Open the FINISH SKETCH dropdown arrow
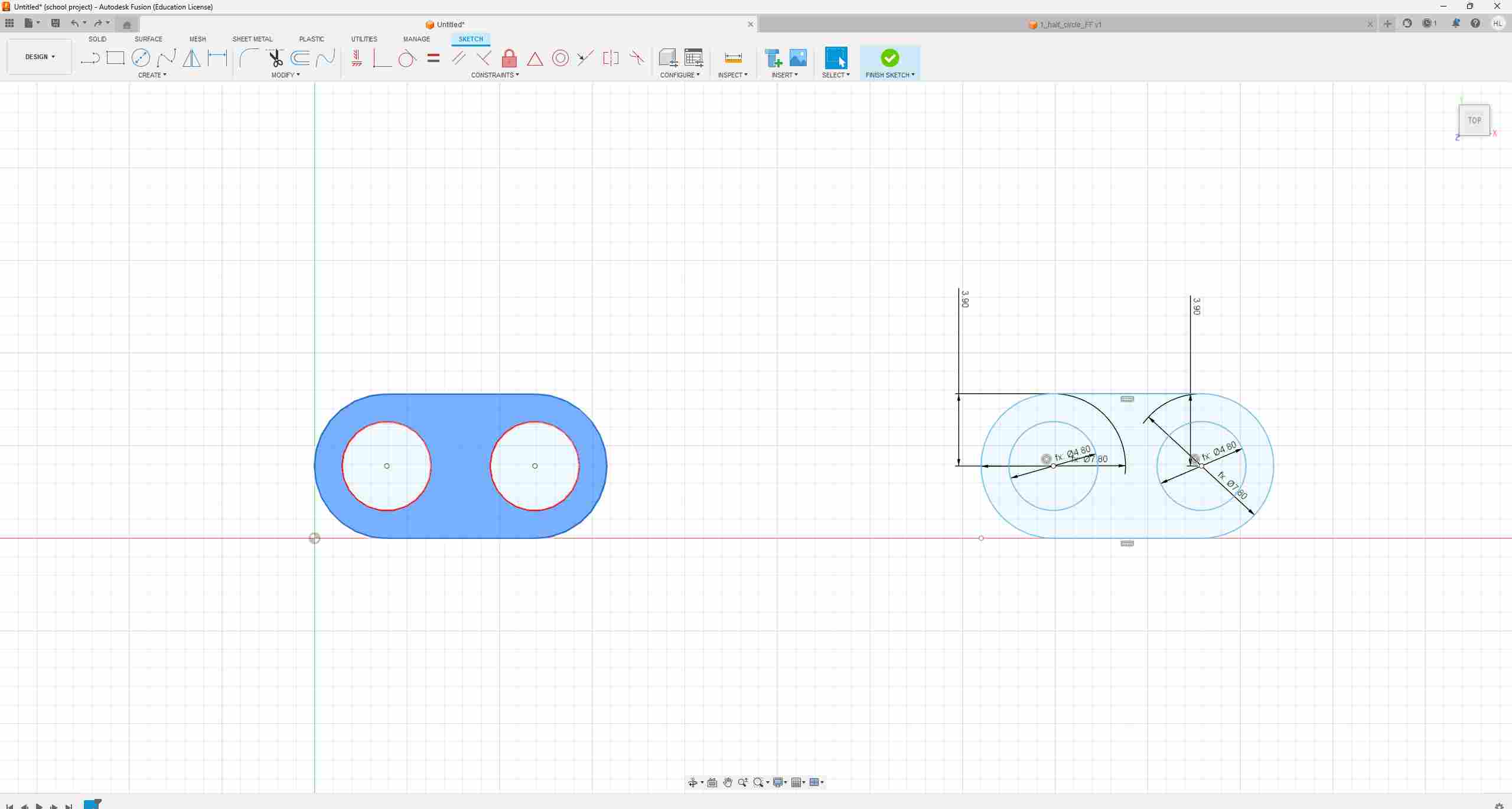Image resolution: width=1512 pixels, height=809 pixels. 913,75
